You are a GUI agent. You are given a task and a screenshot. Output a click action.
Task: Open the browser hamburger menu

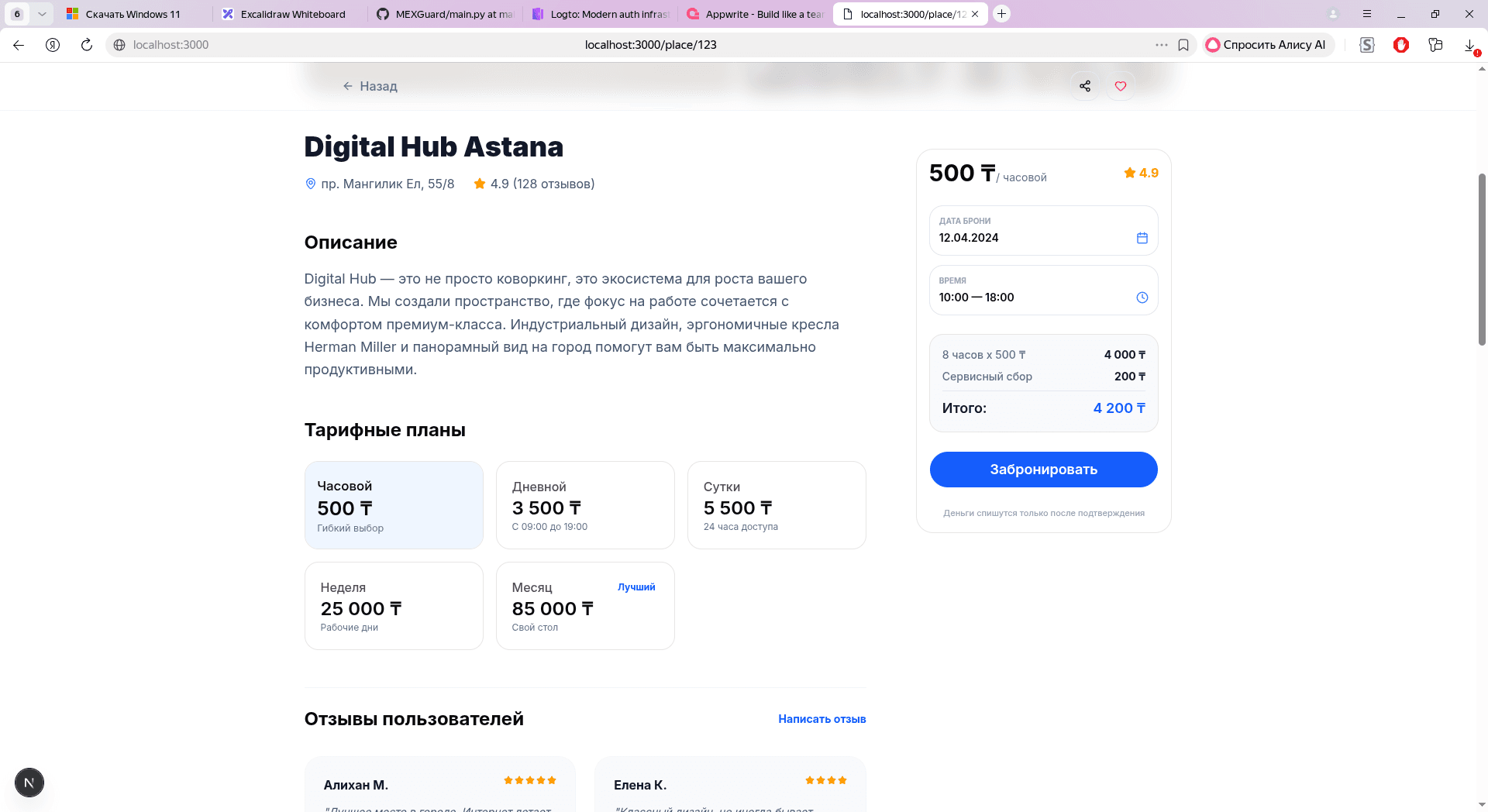(x=1367, y=14)
